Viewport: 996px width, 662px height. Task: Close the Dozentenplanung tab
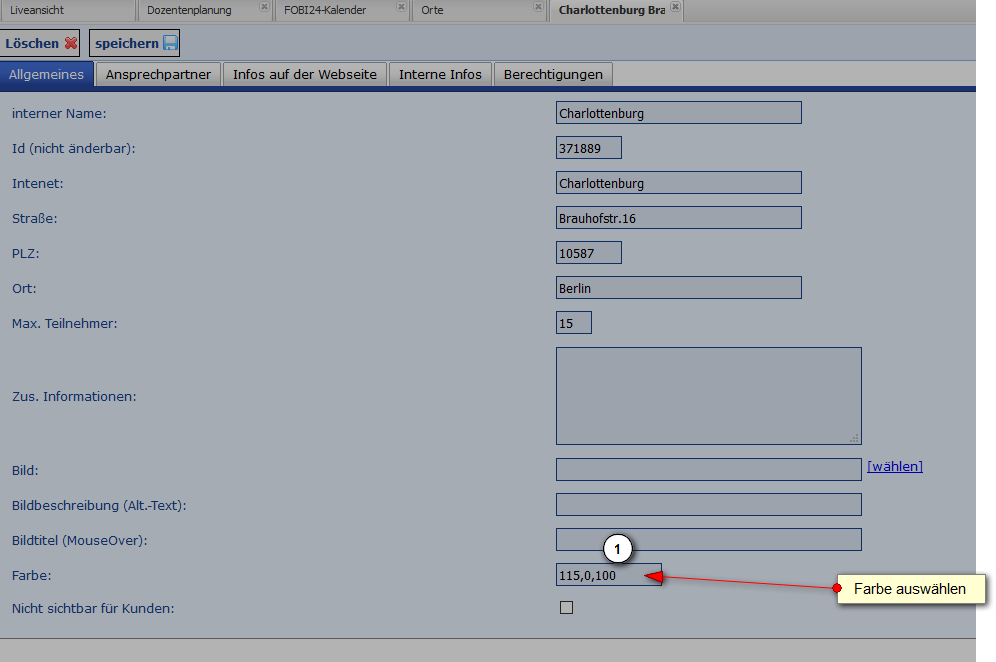click(x=264, y=7)
